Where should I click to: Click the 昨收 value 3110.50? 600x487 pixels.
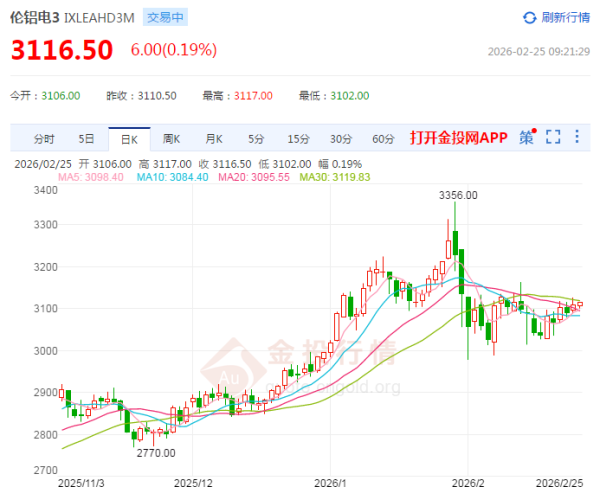click(x=157, y=96)
